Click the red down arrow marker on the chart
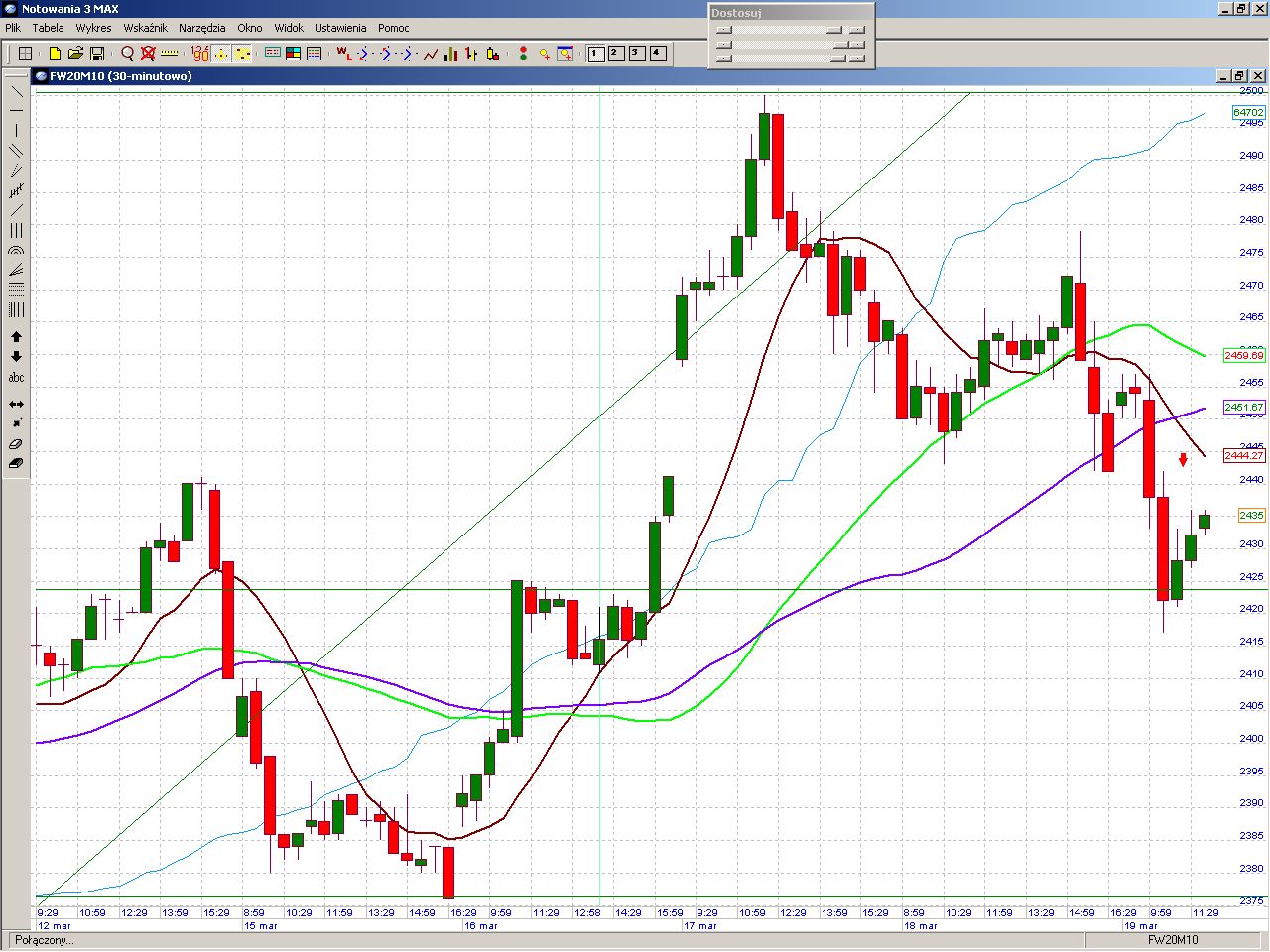Viewport: 1270px width, 952px height. (x=1183, y=459)
